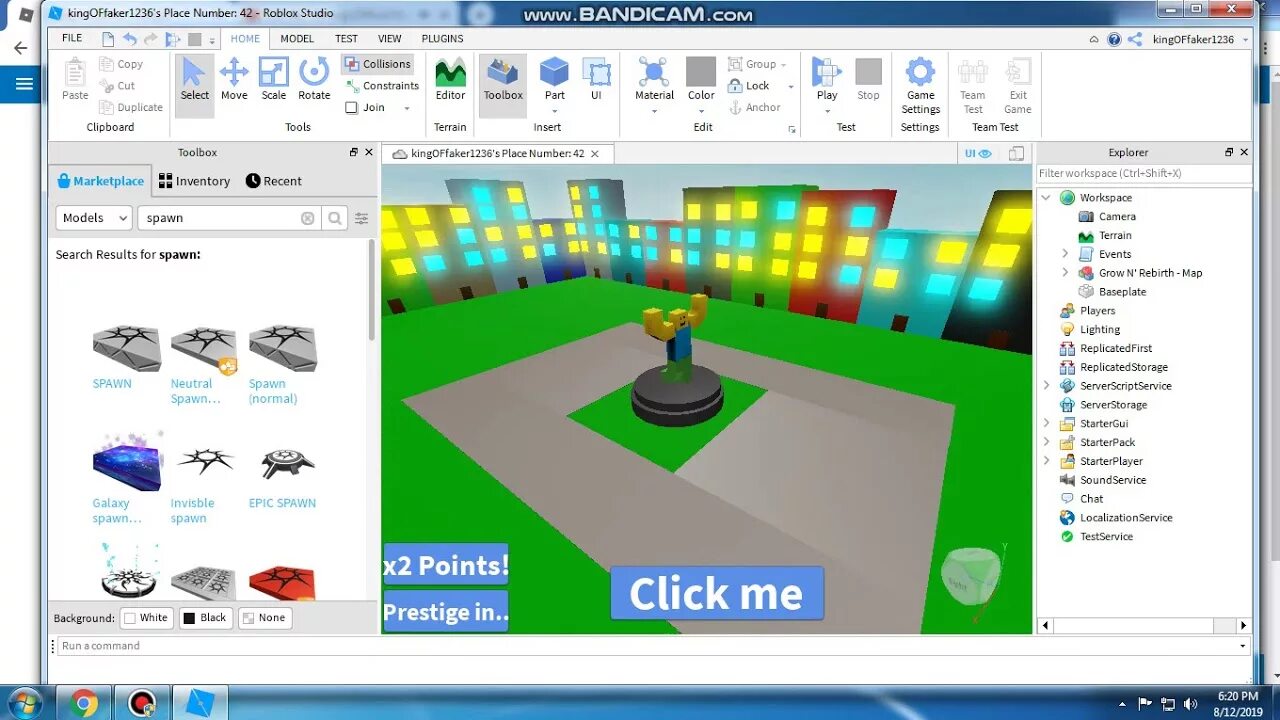This screenshot has height=720, width=1280.
Task: Toggle the Constraints option
Action: coord(381,86)
